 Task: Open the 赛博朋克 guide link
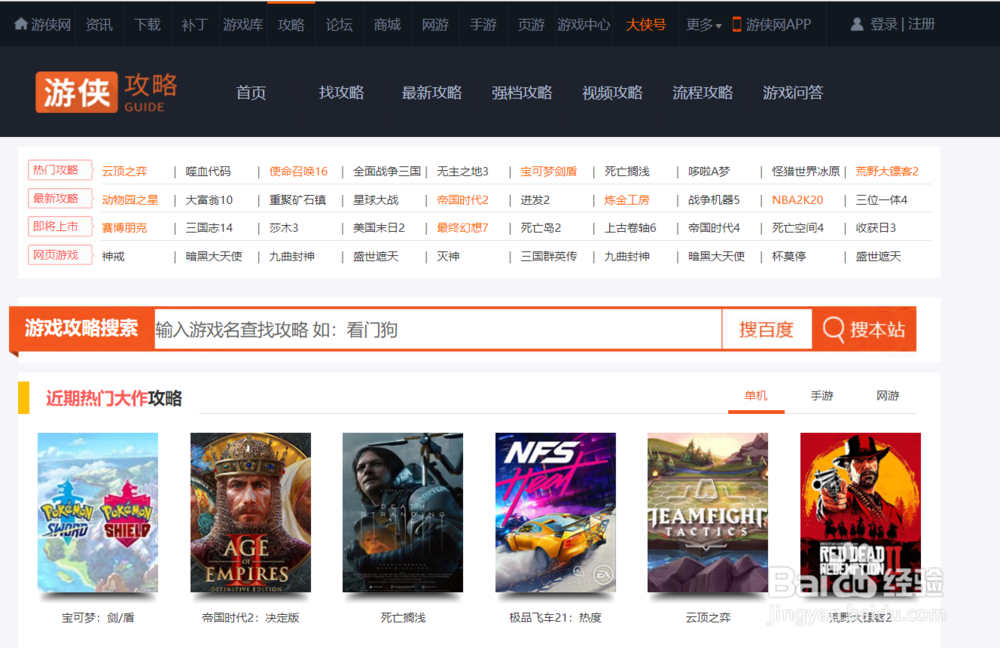124,228
